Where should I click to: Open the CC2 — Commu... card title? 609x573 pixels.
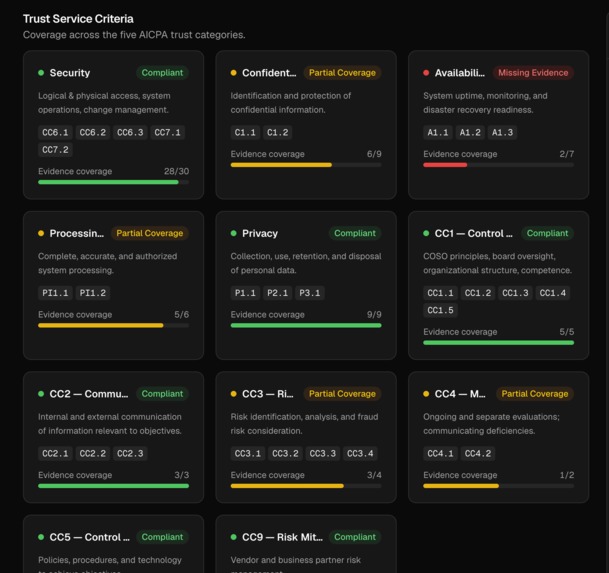[x=89, y=394]
